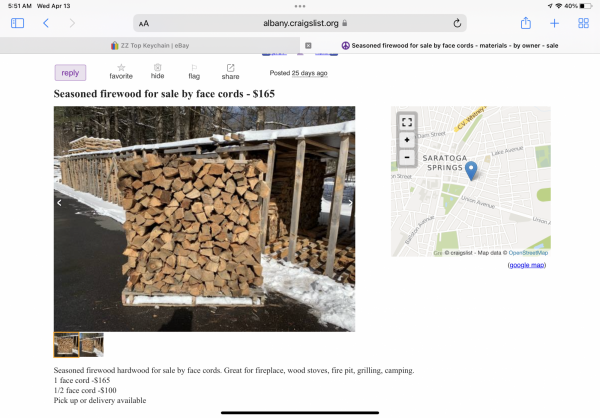
Task: Open the Safari share sheet
Action: pyautogui.click(x=526, y=23)
